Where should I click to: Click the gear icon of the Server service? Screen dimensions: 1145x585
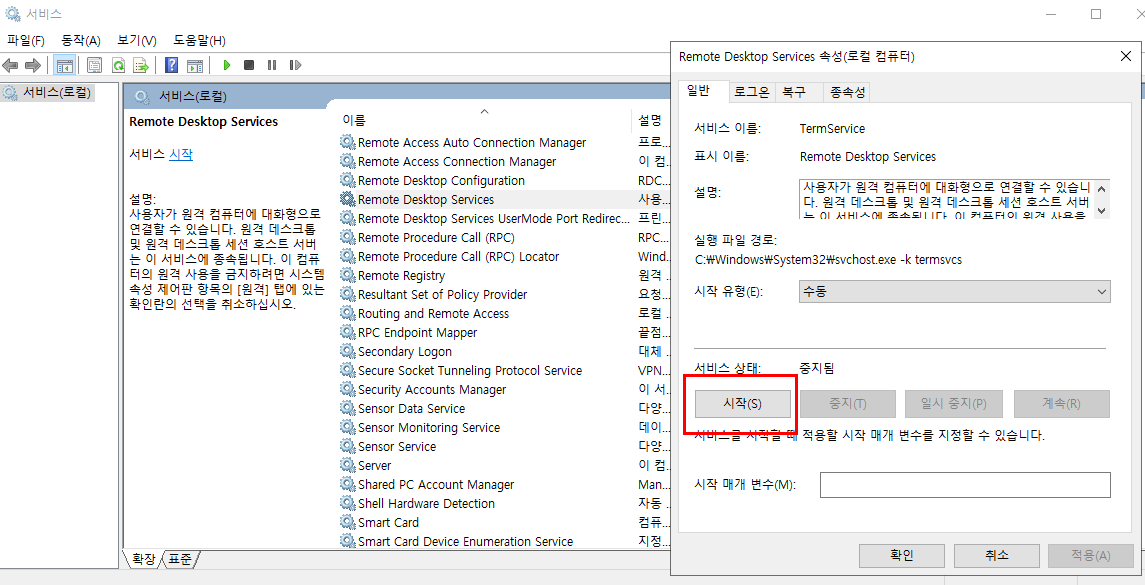pos(348,465)
